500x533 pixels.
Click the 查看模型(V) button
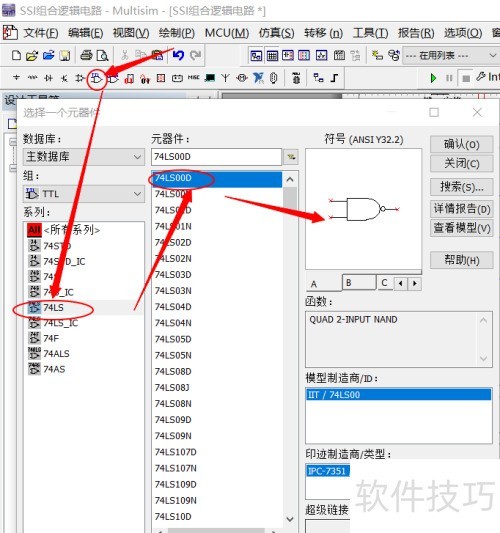461,227
